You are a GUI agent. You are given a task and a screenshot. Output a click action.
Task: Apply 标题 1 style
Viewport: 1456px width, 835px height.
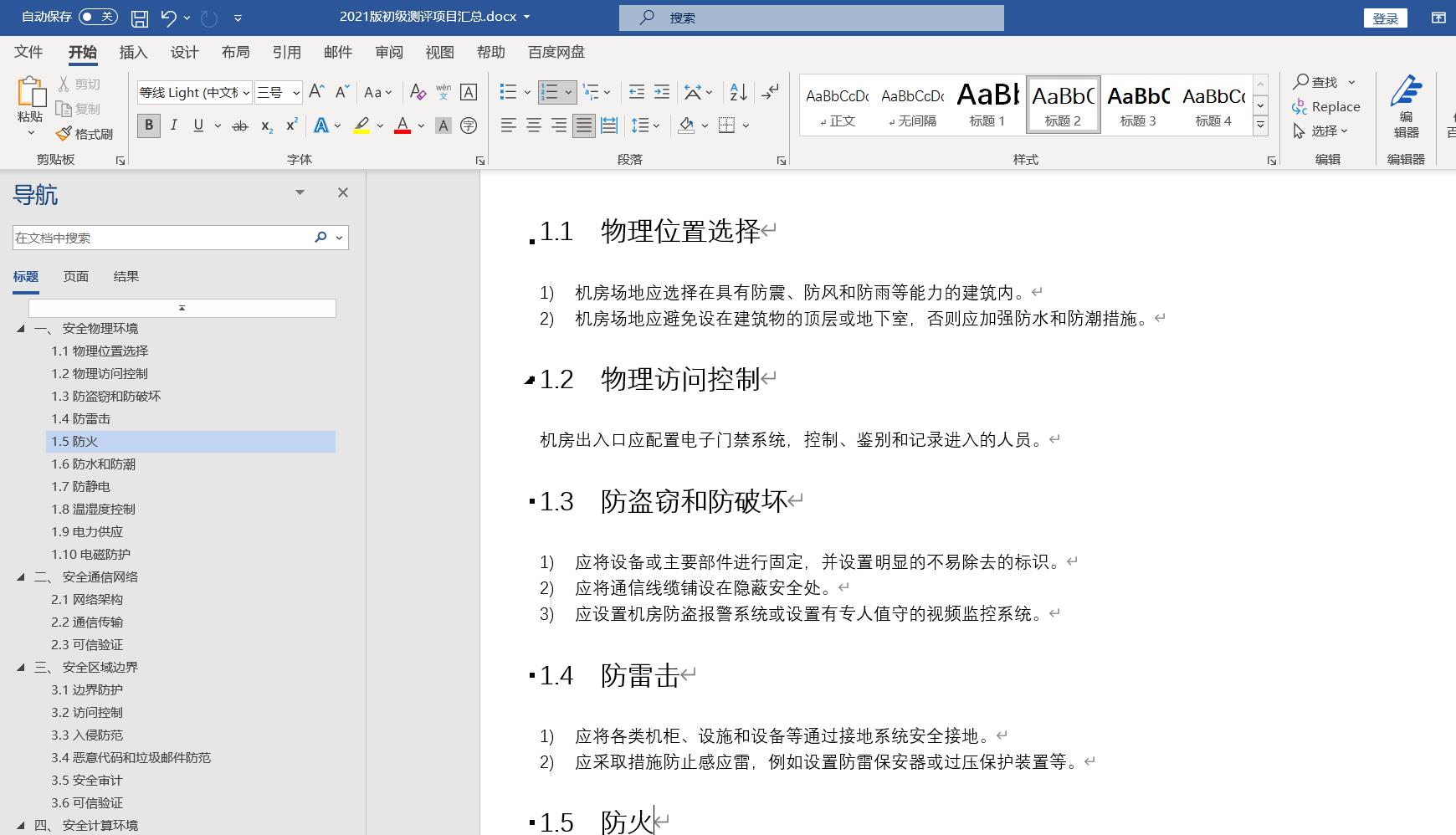point(987,105)
